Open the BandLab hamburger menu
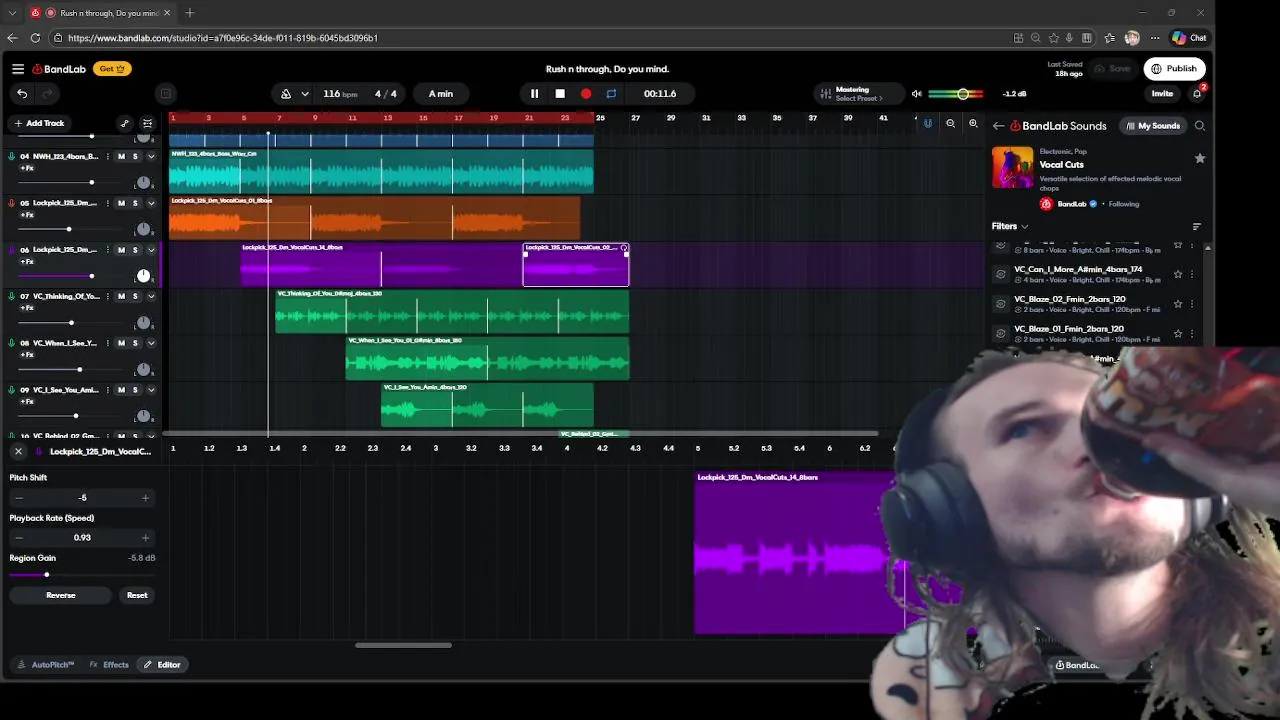 [18, 69]
